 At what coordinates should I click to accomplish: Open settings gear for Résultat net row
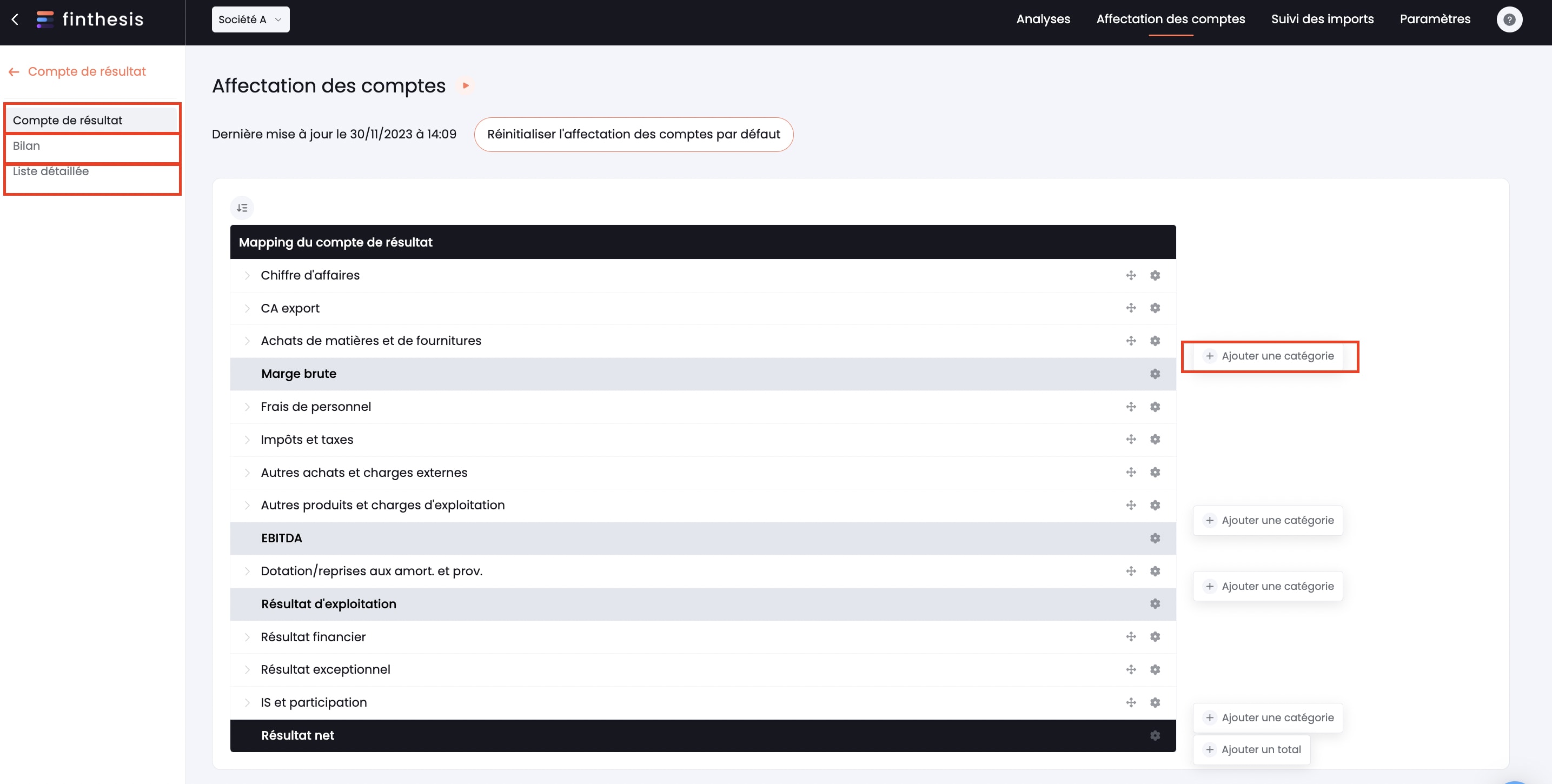pyautogui.click(x=1155, y=735)
